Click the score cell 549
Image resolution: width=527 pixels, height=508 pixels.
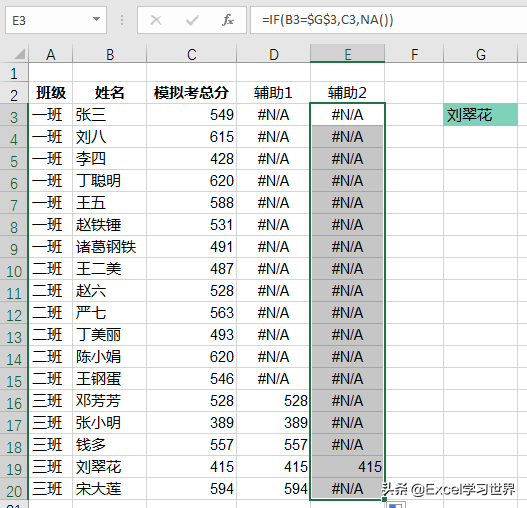point(192,115)
